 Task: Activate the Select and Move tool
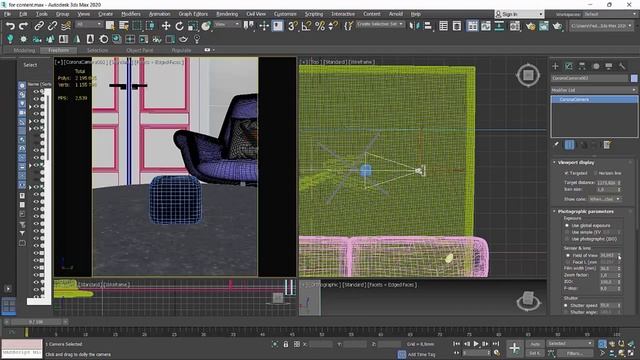(166, 26)
